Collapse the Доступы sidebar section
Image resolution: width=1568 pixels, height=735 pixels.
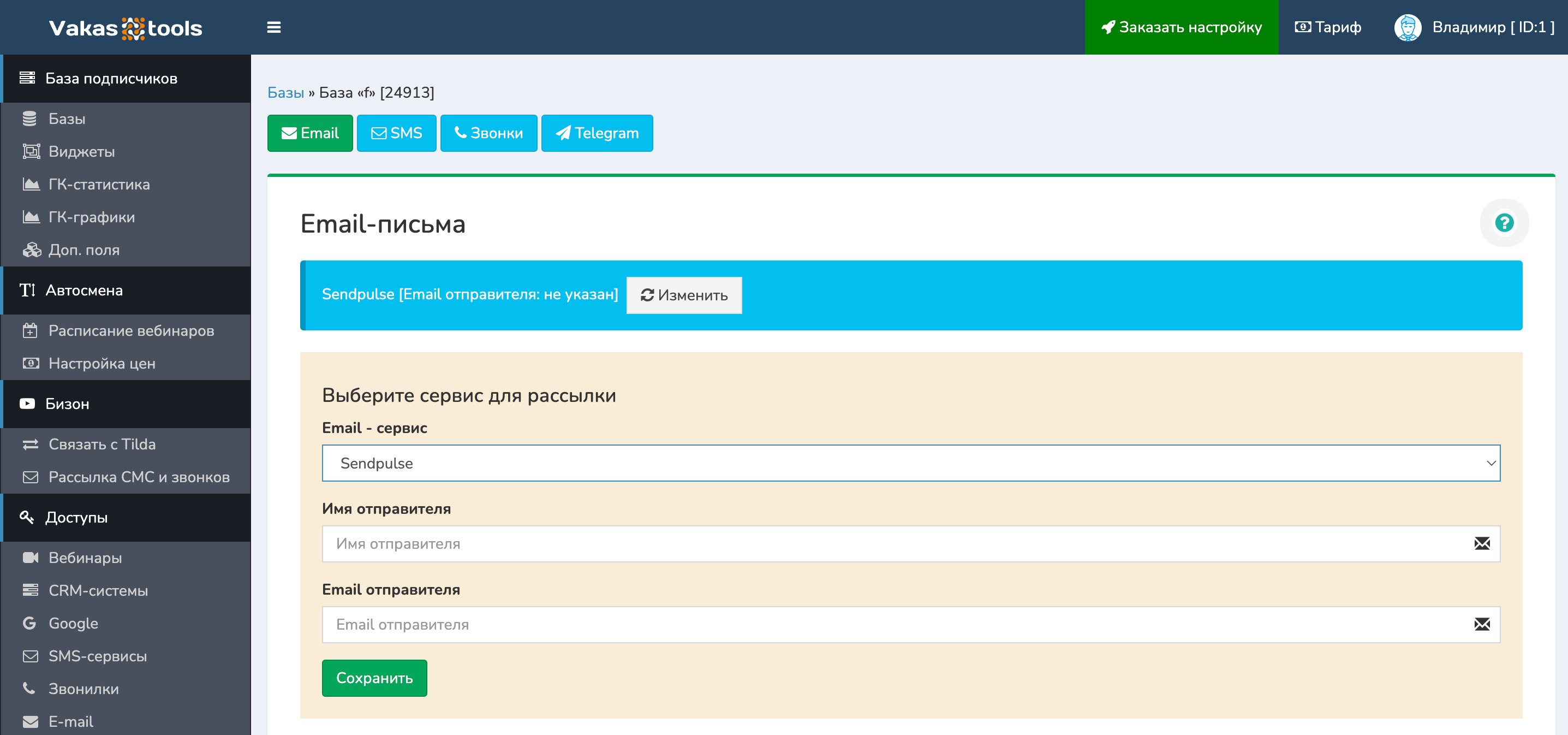click(x=76, y=518)
